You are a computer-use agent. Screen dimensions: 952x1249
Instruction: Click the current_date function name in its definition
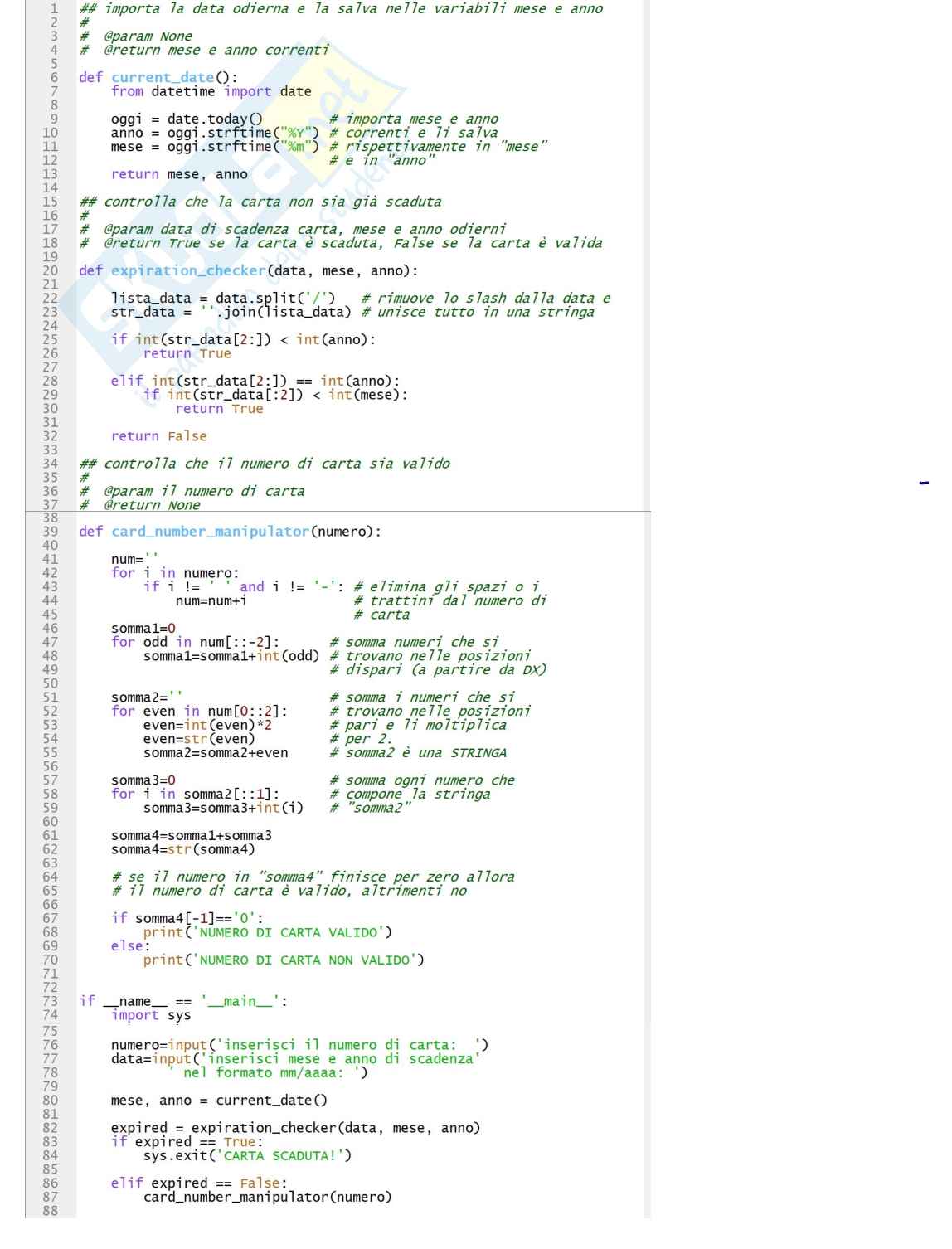pyautogui.click(x=163, y=78)
